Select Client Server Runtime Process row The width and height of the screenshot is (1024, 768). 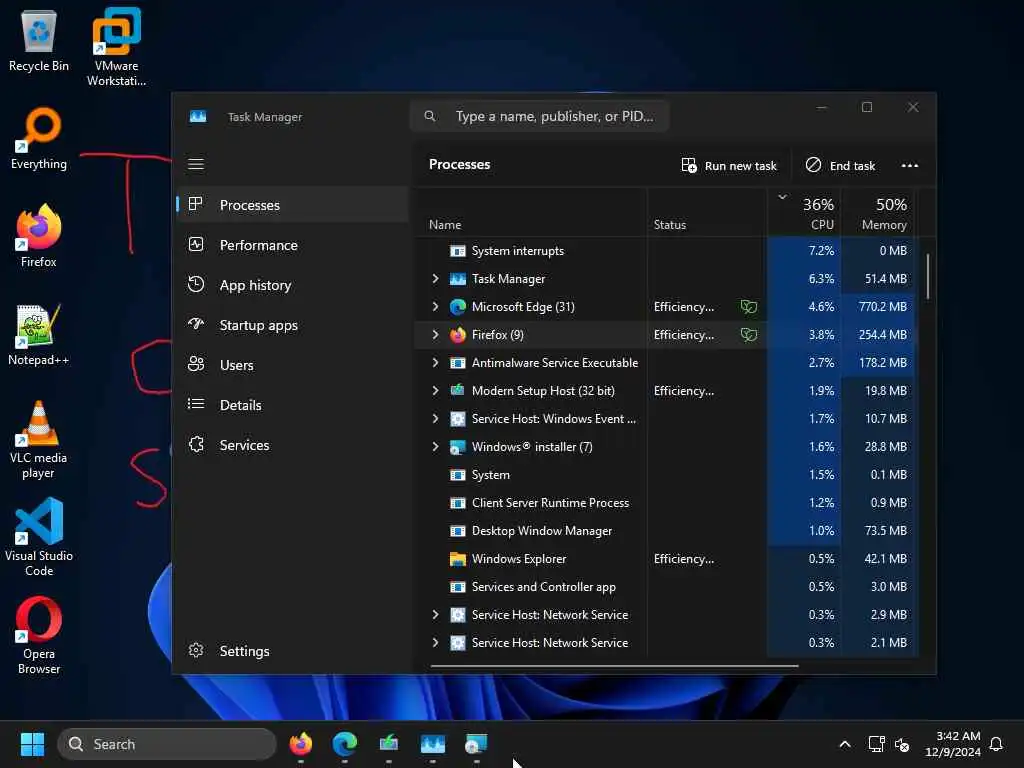pyautogui.click(x=665, y=503)
